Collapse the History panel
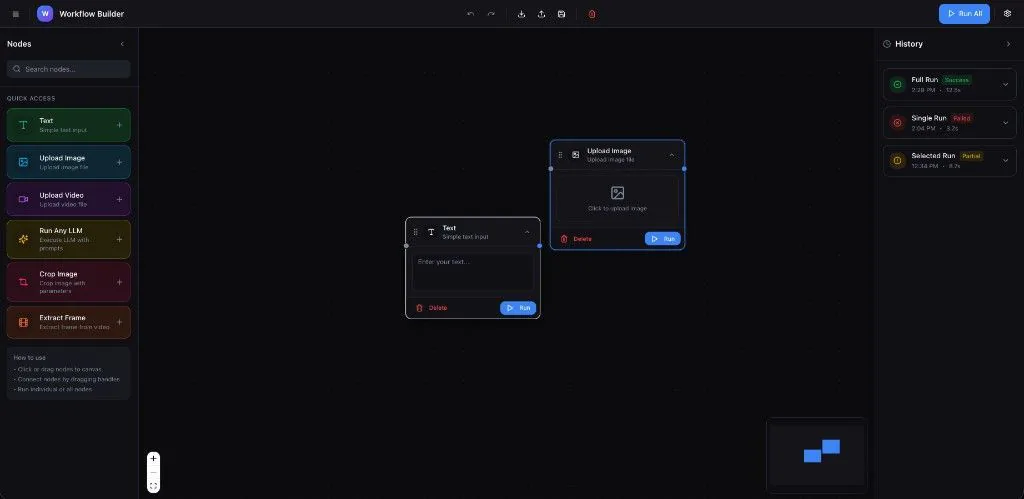This screenshot has width=1024, height=499. pos(1008,44)
